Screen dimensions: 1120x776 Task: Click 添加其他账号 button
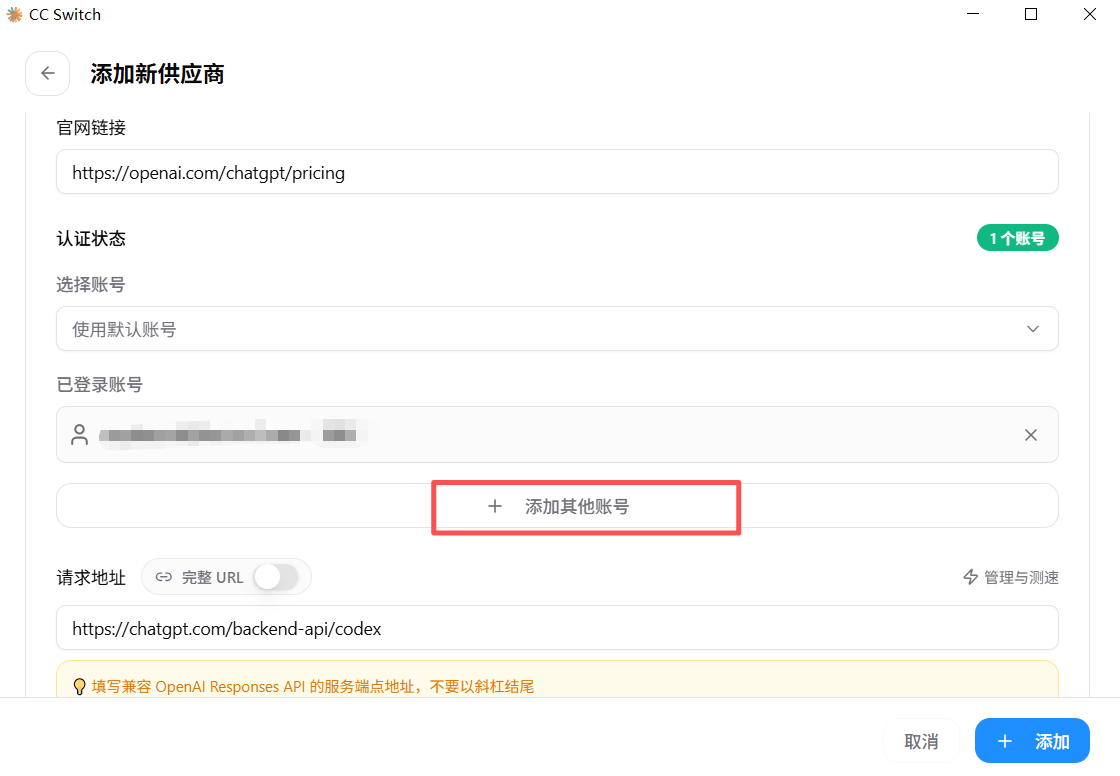tap(557, 506)
